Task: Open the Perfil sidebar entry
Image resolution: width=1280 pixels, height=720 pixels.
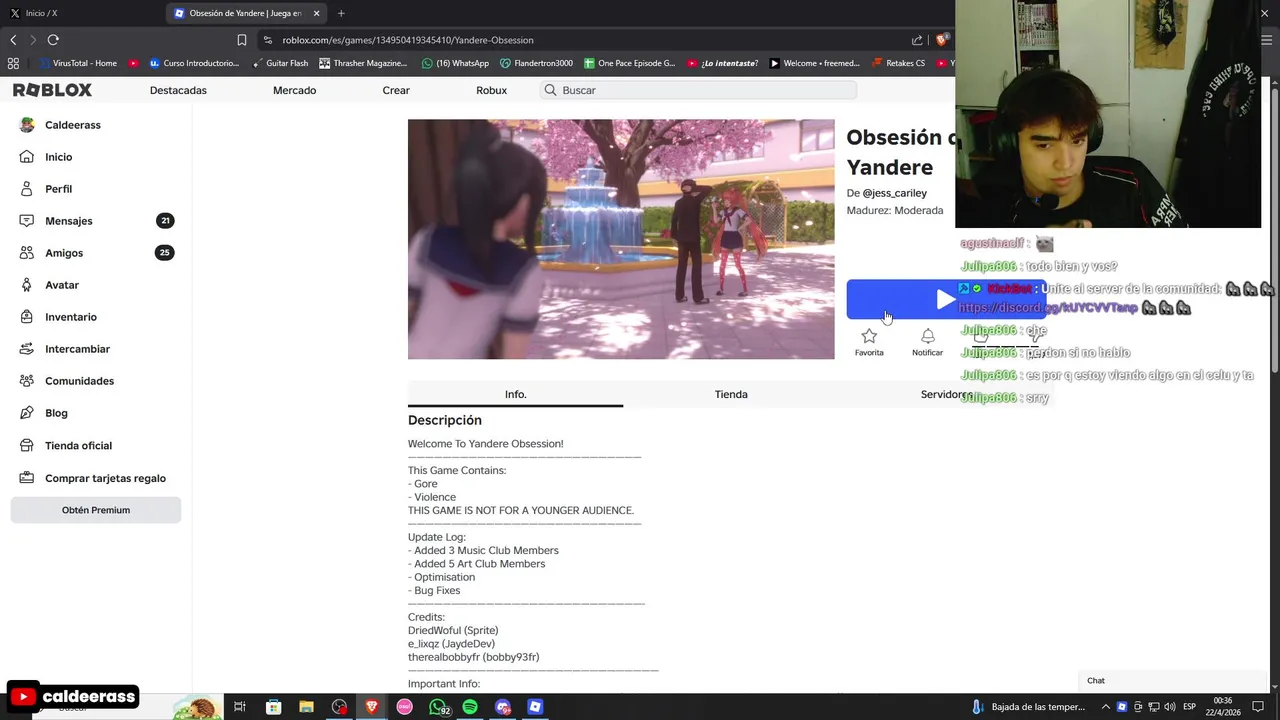Action: point(58,189)
